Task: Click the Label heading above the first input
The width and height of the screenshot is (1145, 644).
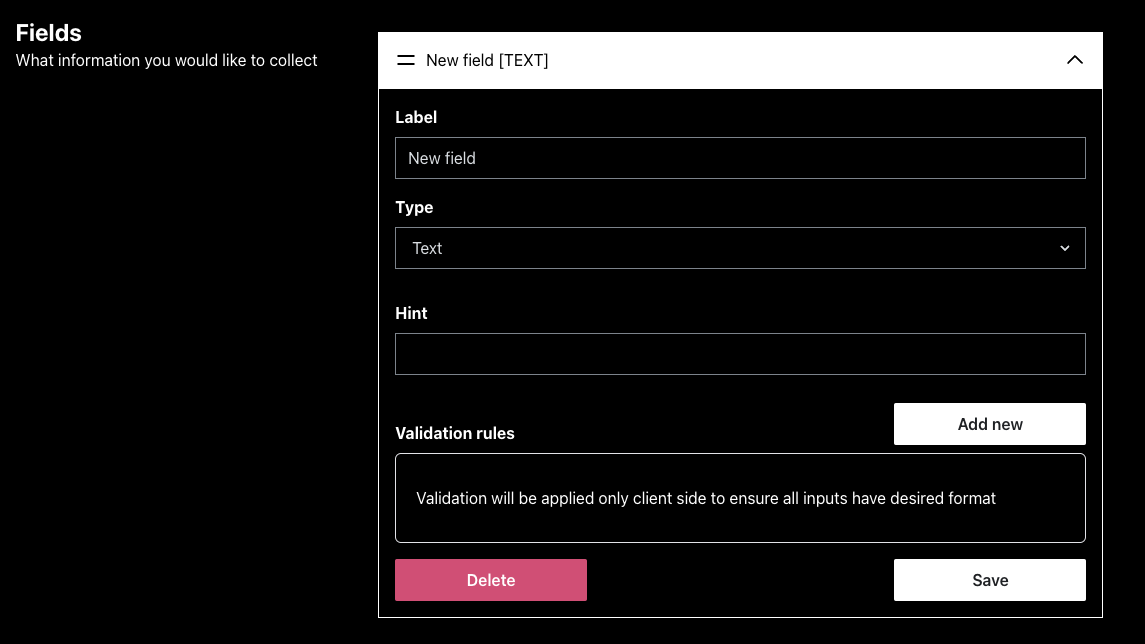Action: pos(416,118)
